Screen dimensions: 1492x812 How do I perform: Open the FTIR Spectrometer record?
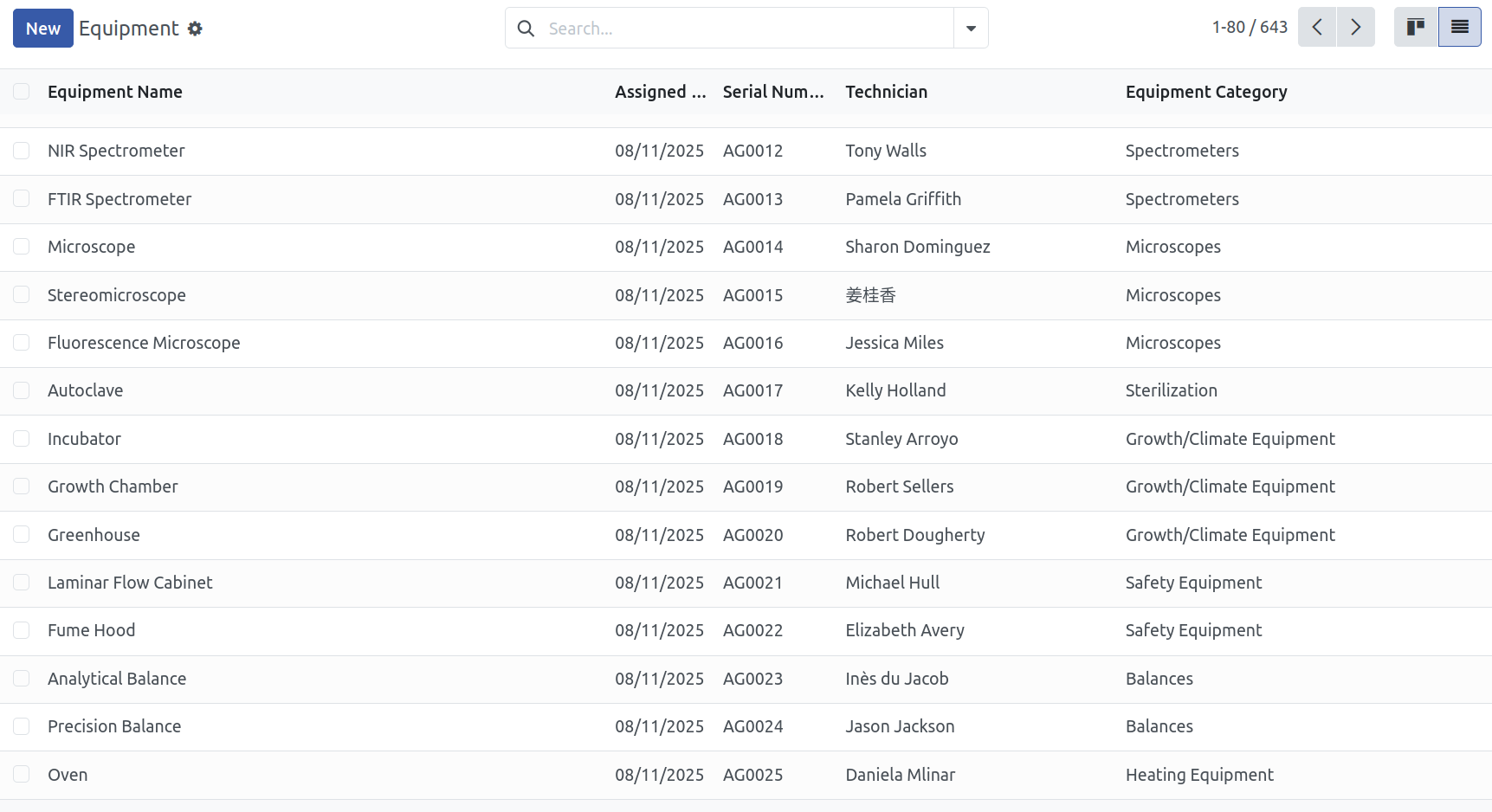click(x=119, y=199)
